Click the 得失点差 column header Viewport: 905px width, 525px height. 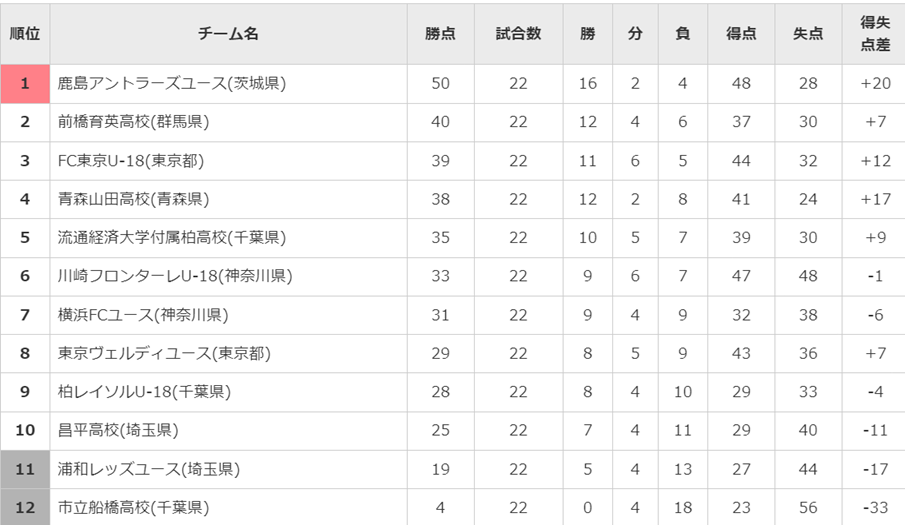click(x=875, y=33)
